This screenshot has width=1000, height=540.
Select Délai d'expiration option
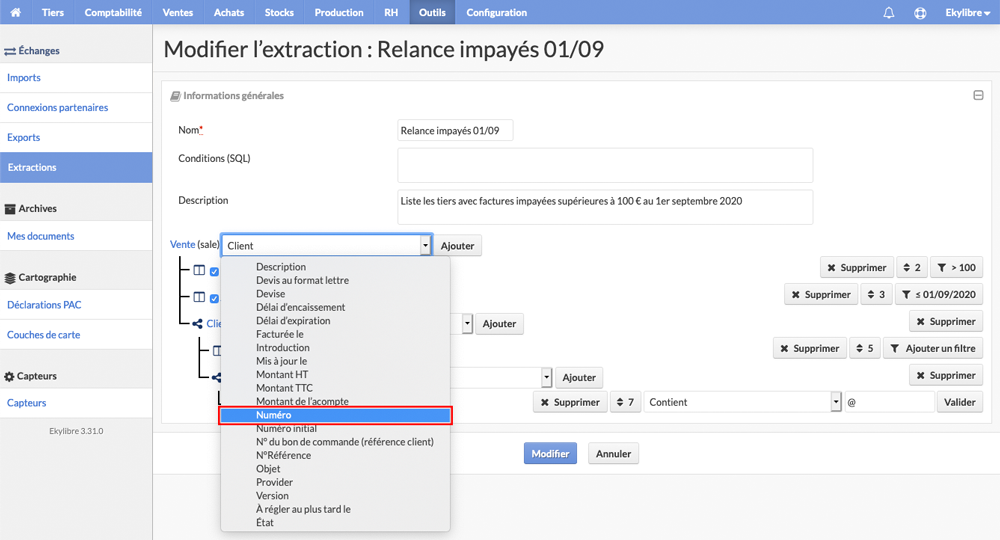[x=293, y=320]
